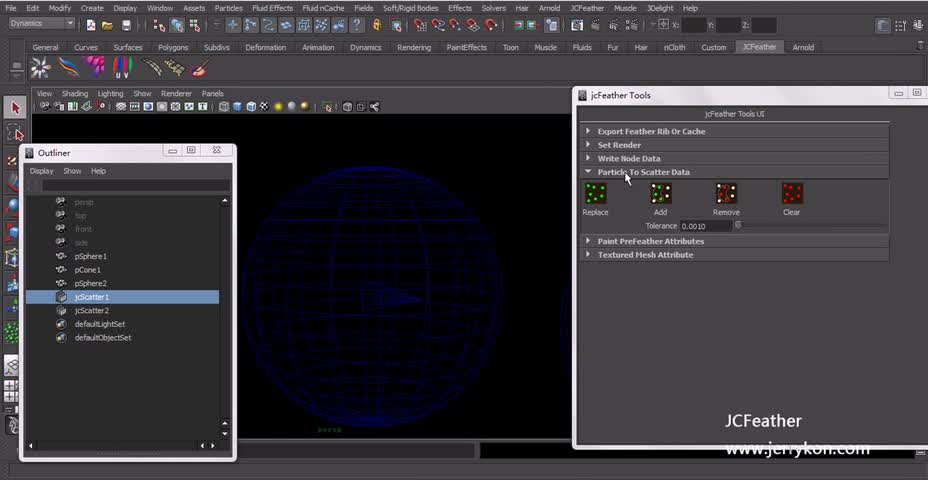Select pCone1 in the Outliner
The height and width of the screenshot is (480, 928).
tap(87, 270)
